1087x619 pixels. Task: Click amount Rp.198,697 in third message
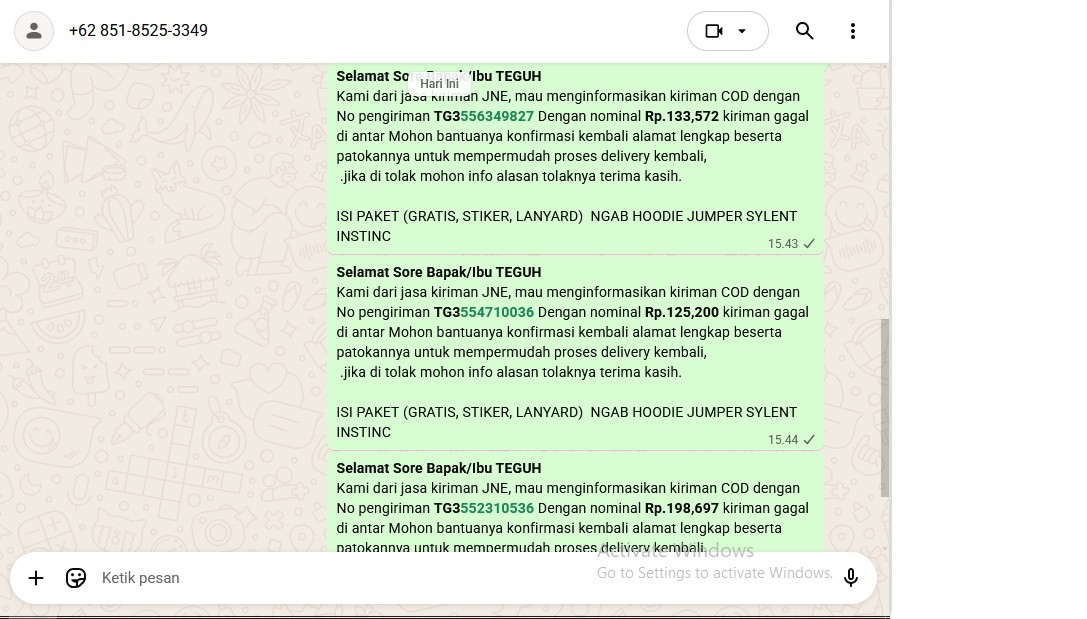click(x=682, y=509)
